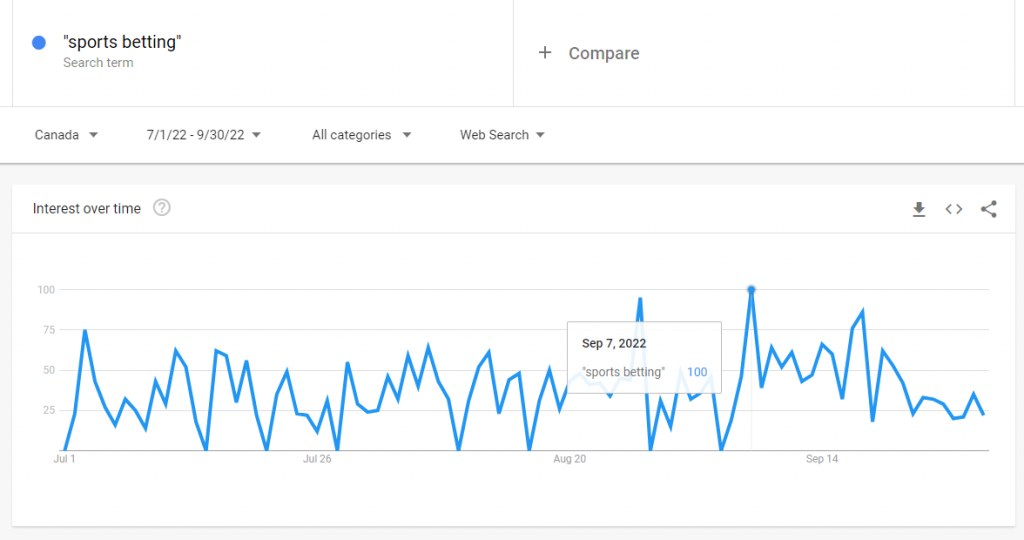The image size is (1024, 540).
Task: Click the blue dot beside "sports betting"
Action: [39, 42]
